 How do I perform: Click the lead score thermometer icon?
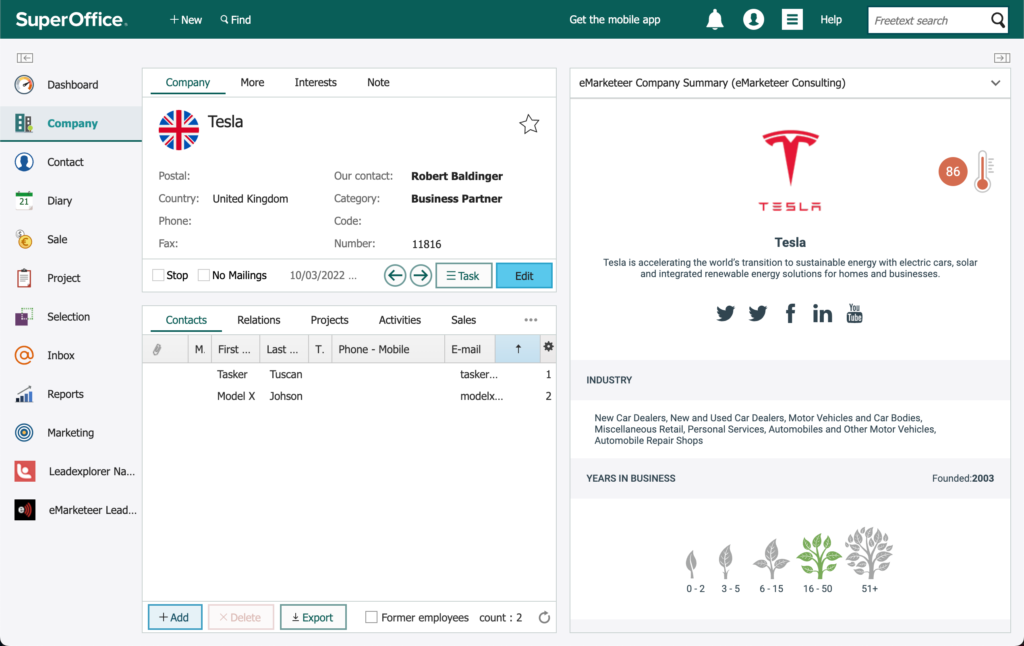984,171
